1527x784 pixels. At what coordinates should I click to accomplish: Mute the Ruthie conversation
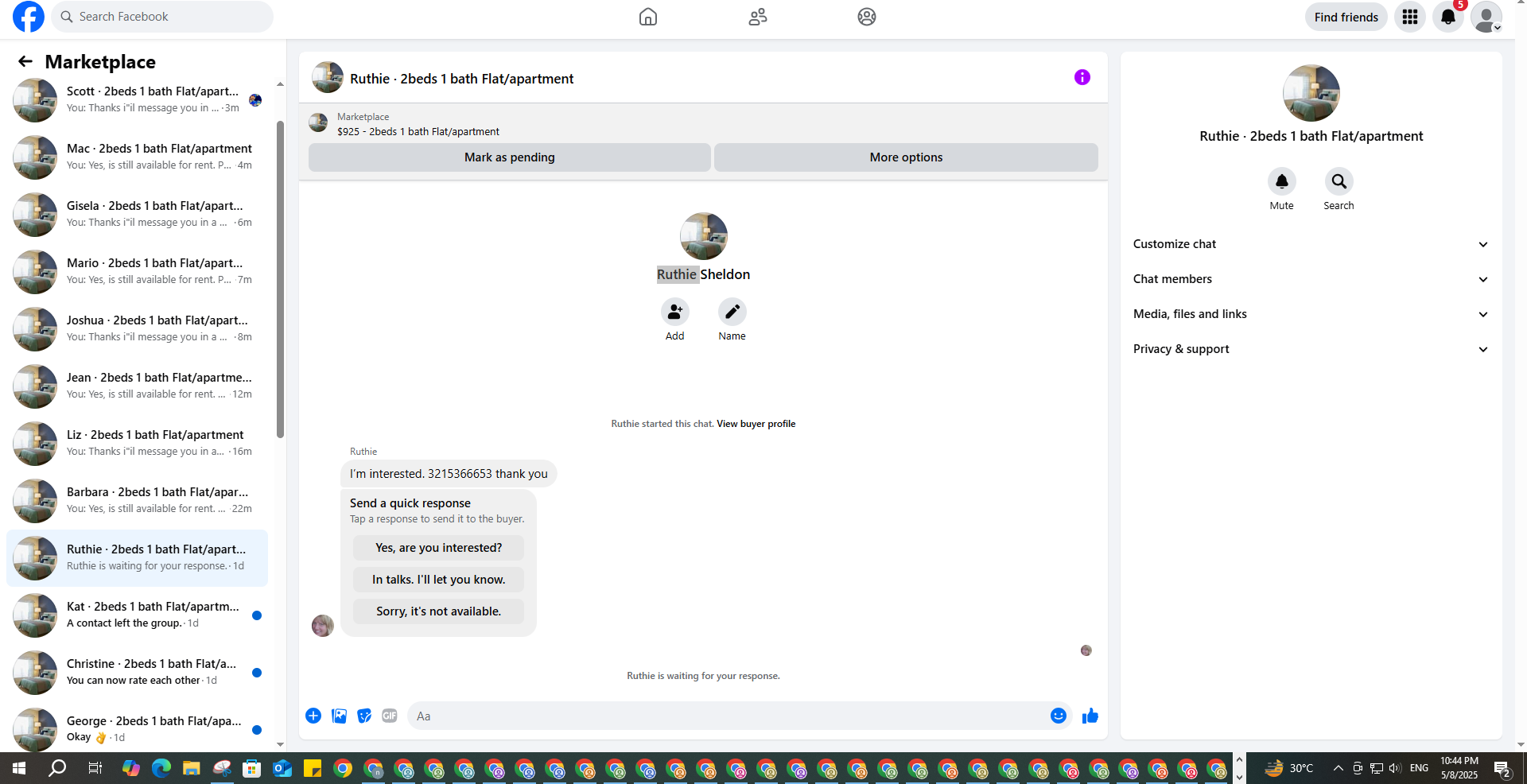tap(1282, 181)
